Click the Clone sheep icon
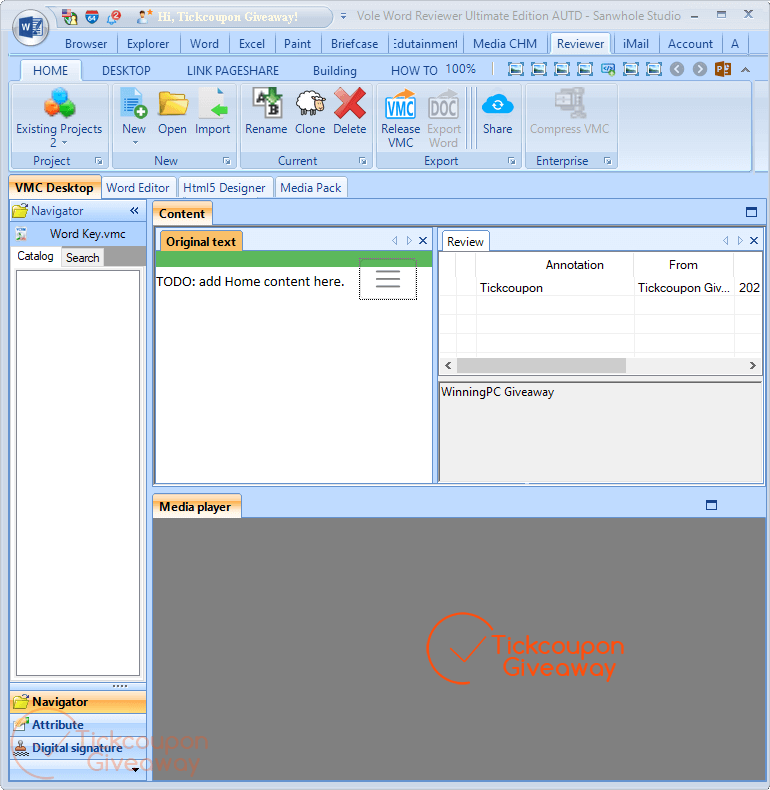The width and height of the screenshot is (770, 790). (310, 103)
